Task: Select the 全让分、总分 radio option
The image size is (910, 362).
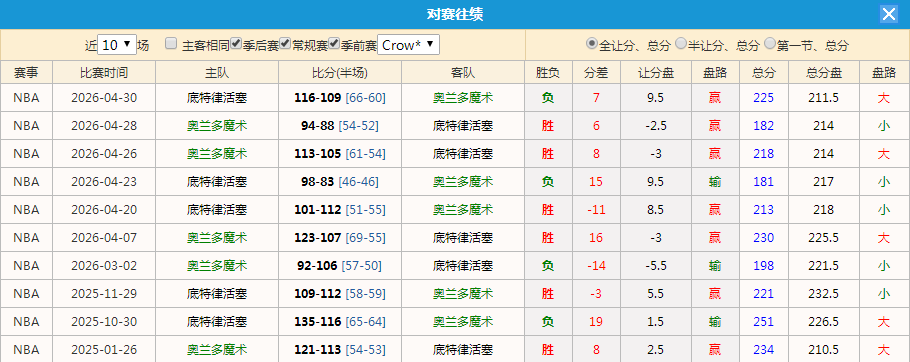Action: (591, 43)
